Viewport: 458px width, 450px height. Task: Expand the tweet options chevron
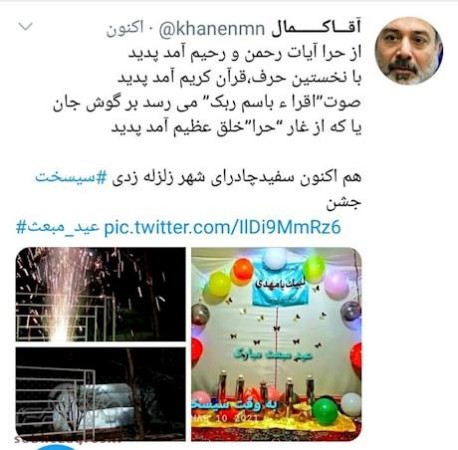[25, 27]
